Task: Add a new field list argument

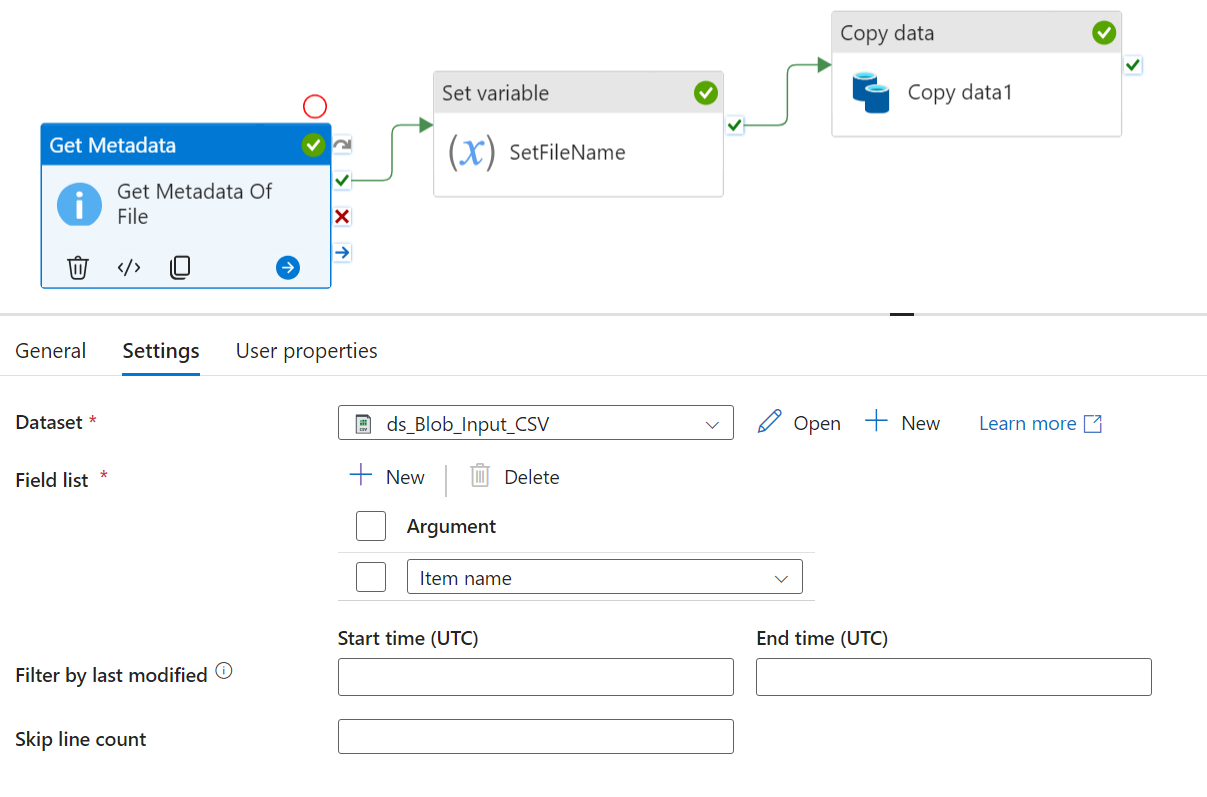Action: pyautogui.click(x=387, y=477)
